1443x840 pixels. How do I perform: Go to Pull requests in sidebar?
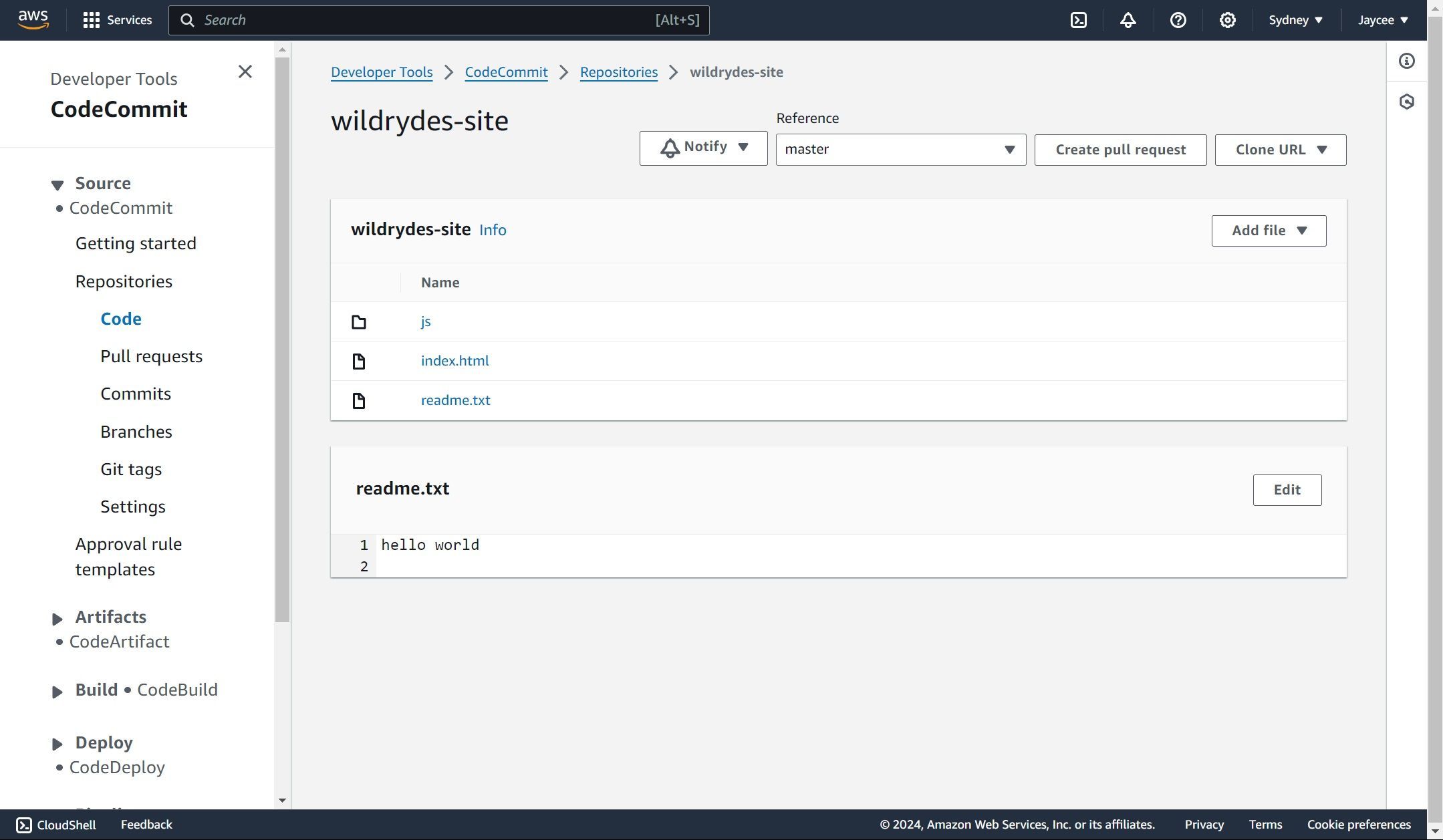click(151, 356)
